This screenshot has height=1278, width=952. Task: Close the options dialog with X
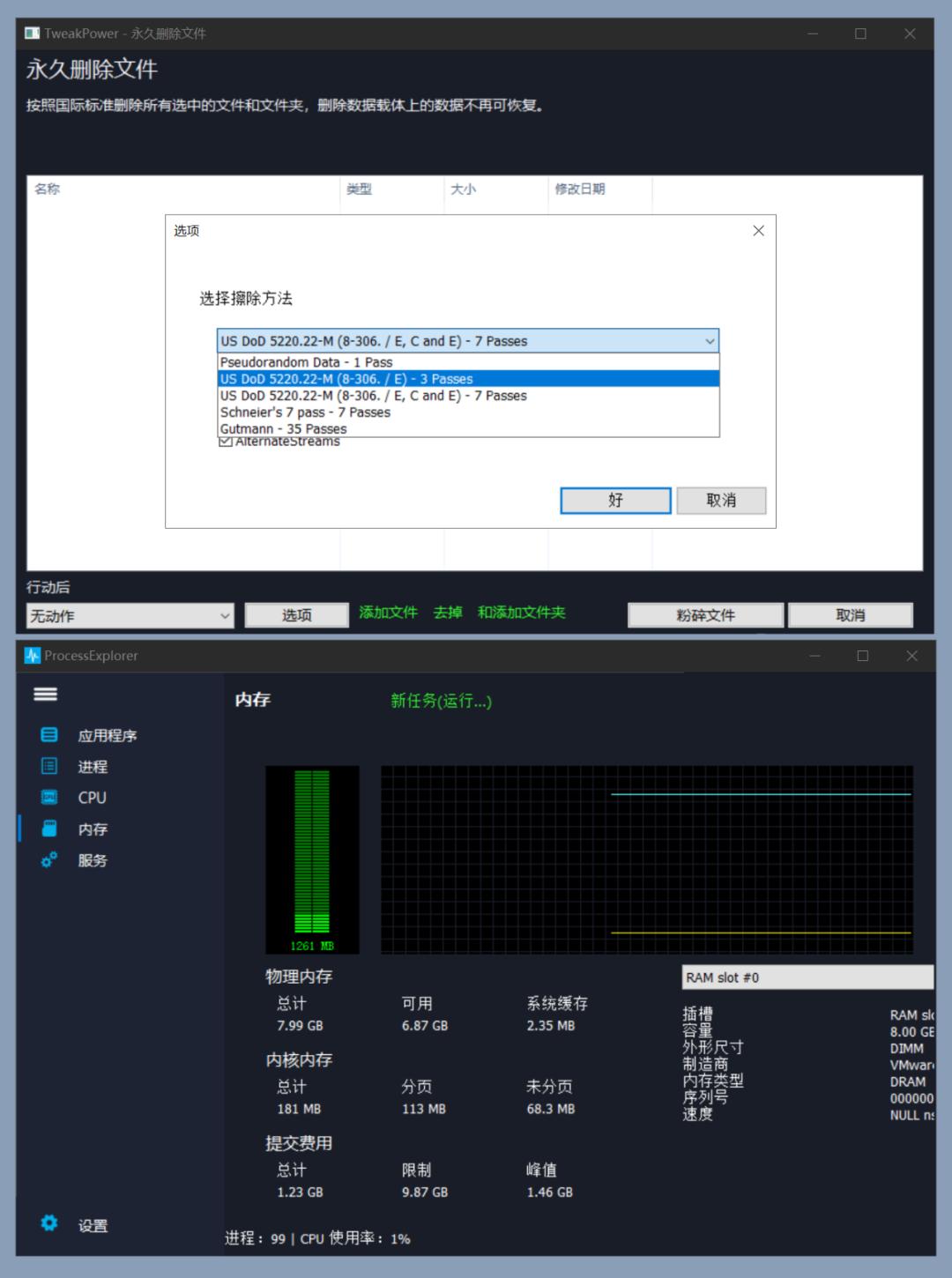758,231
